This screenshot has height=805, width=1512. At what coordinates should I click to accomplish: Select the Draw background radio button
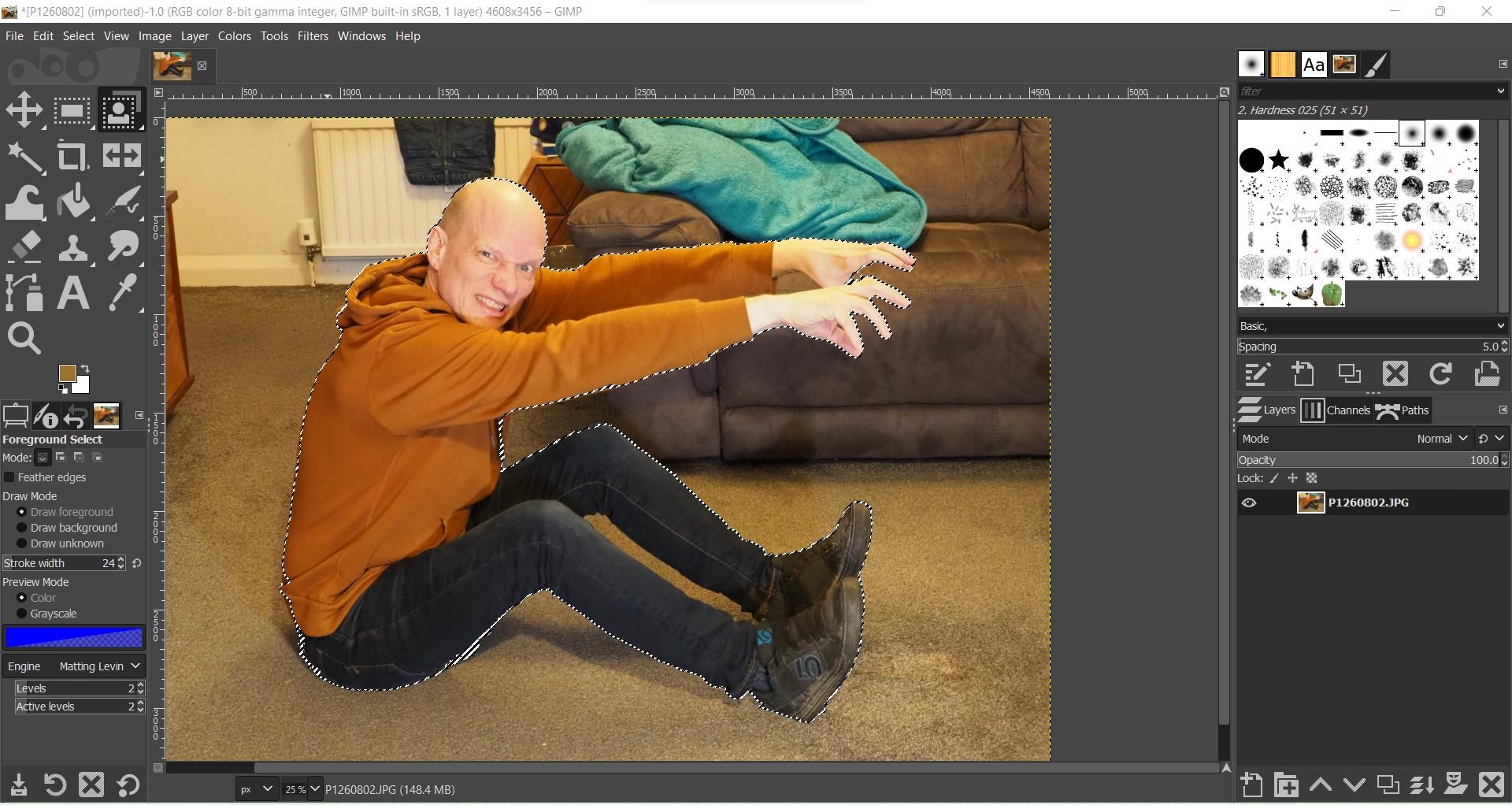21,528
